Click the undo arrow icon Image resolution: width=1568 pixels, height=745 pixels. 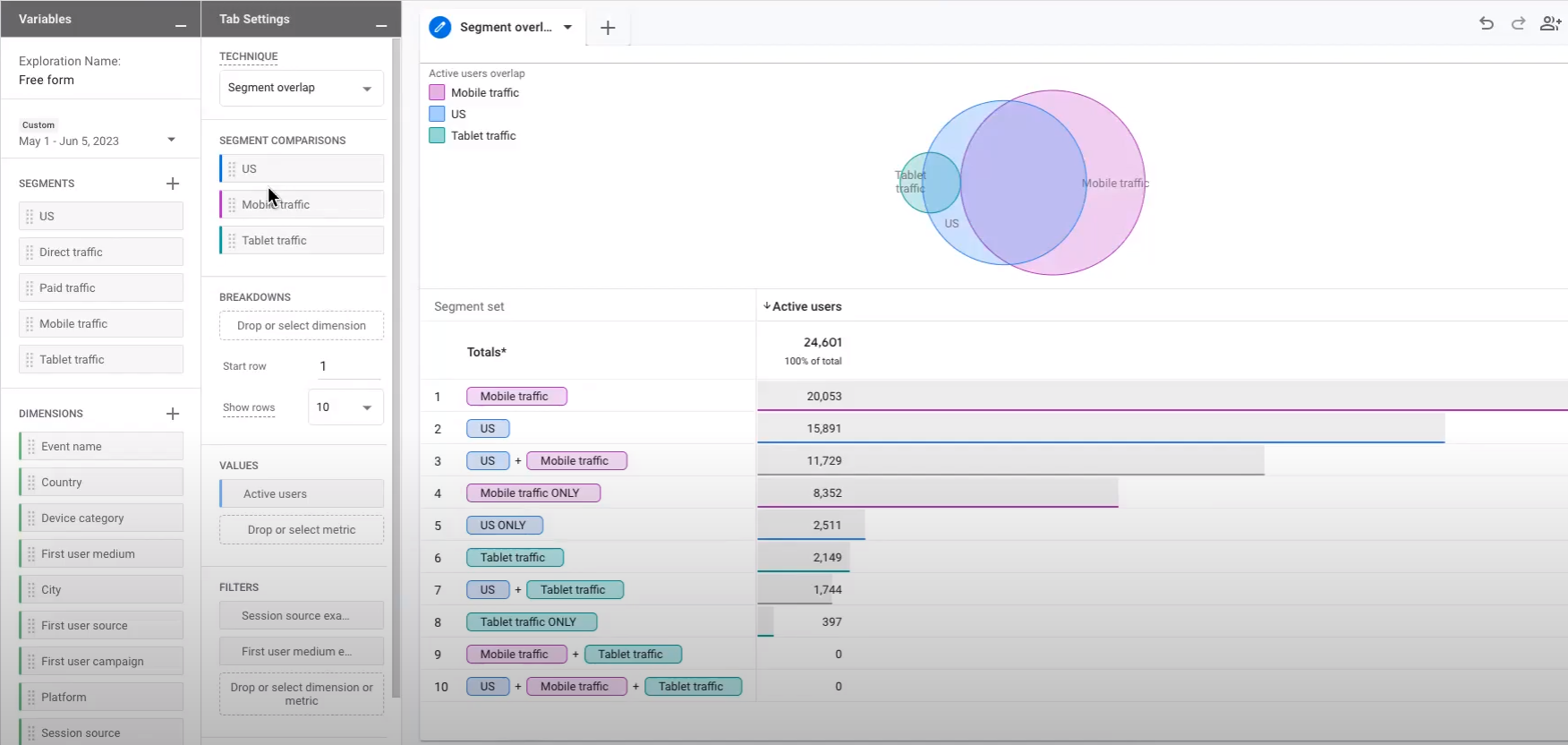pyautogui.click(x=1487, y=24)
